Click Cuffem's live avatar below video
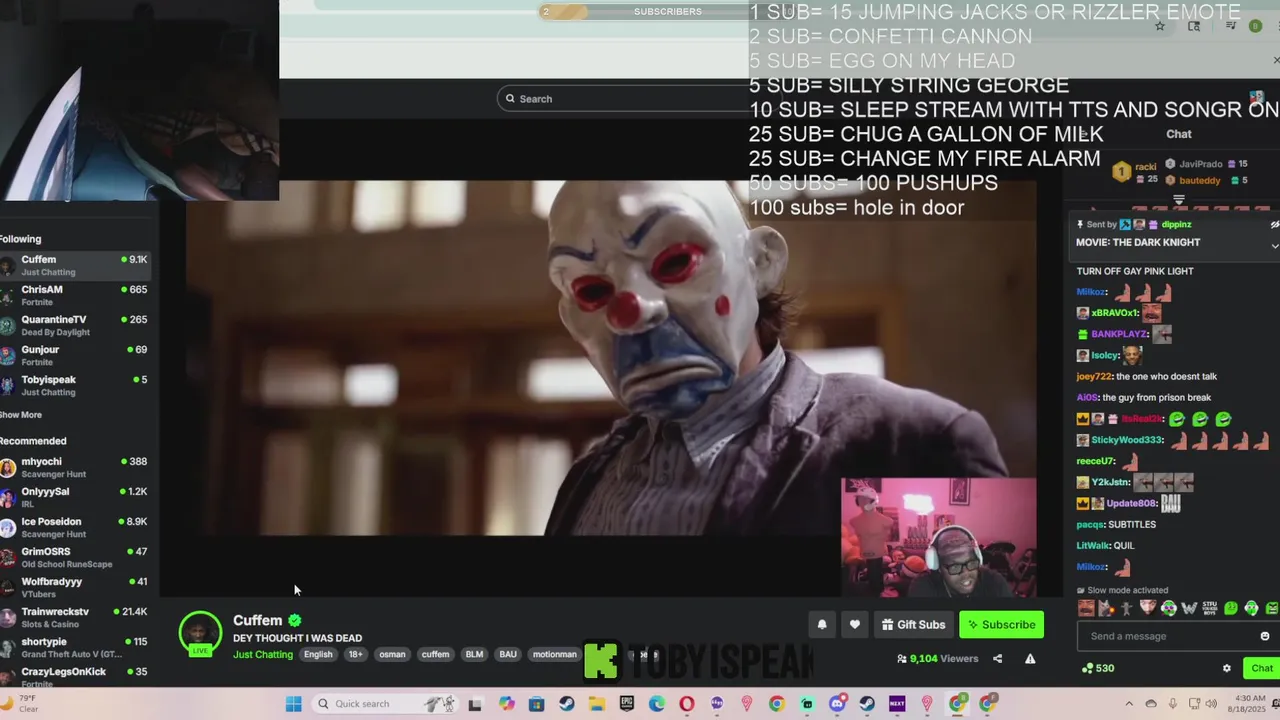Screen dimensions: 1280x720 200,634
